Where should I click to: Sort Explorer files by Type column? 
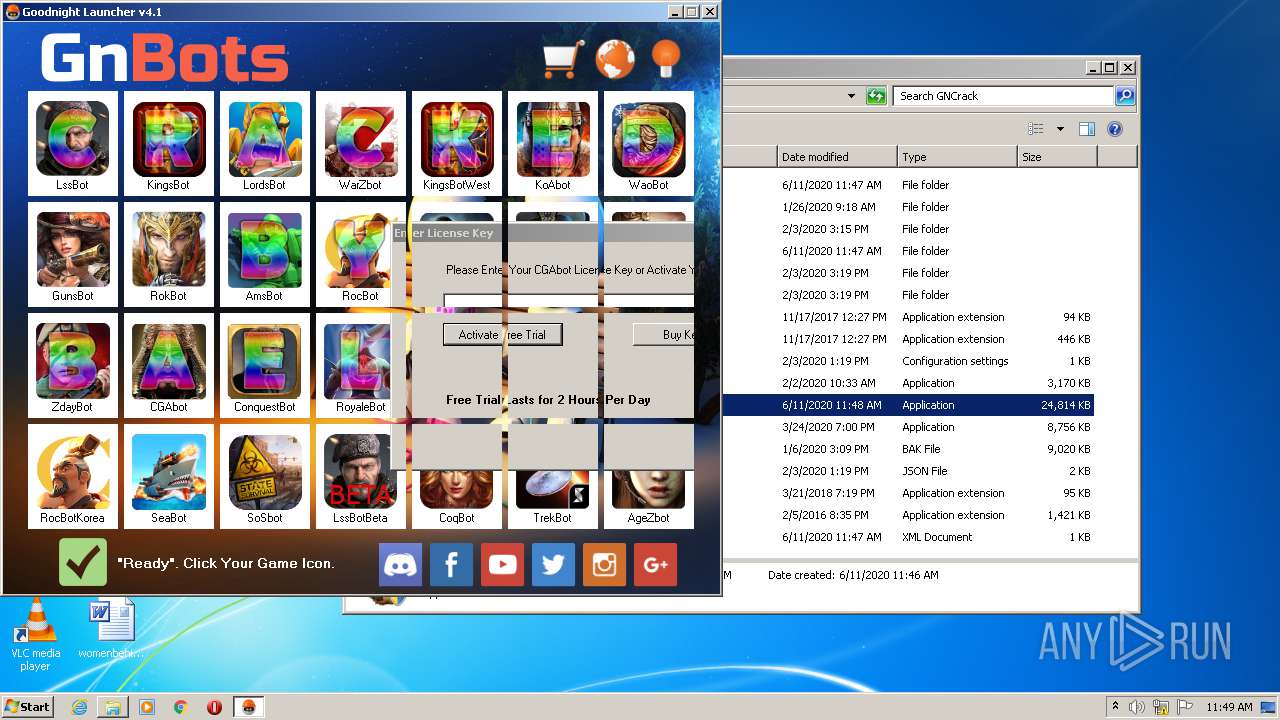tap(957, 157)
